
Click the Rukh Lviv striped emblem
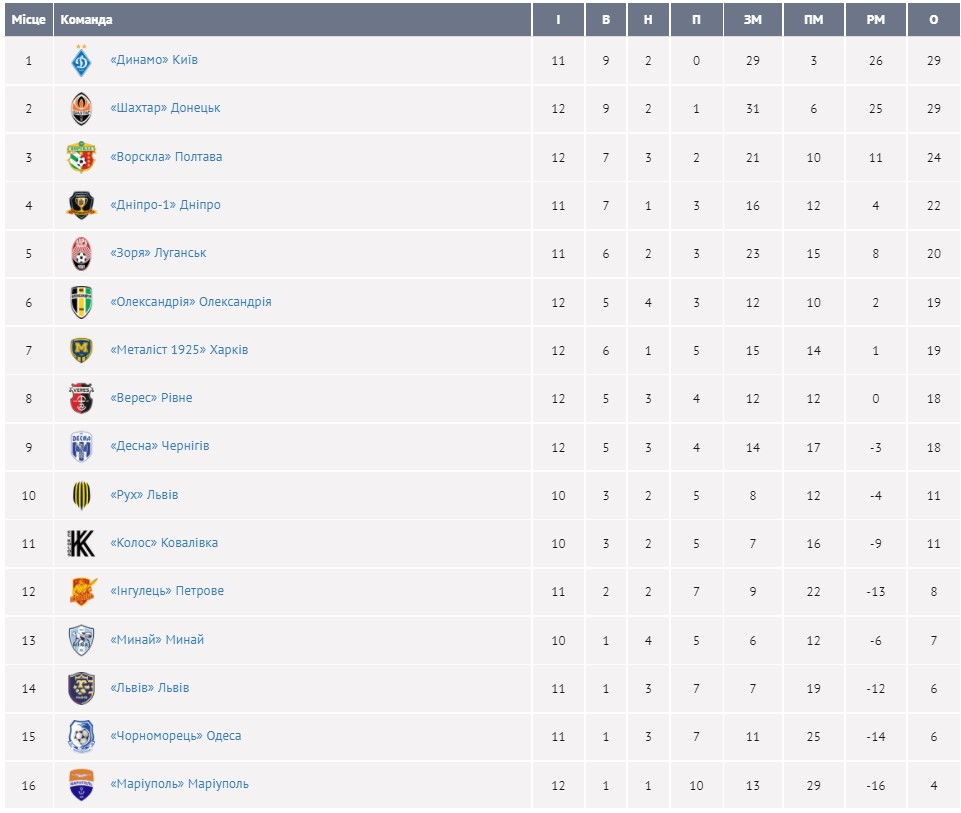(x=81, y=495)
